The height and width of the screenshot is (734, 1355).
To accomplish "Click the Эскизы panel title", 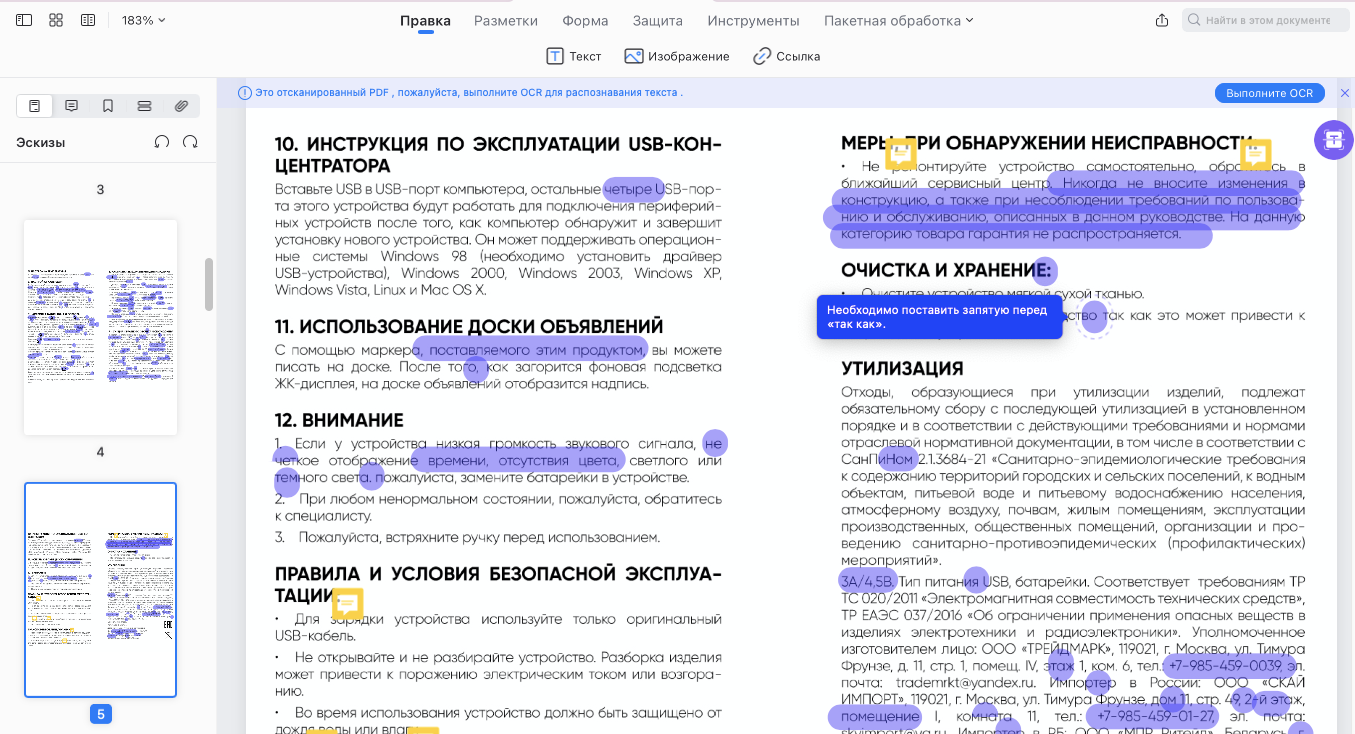I will [x=40, y=142].
